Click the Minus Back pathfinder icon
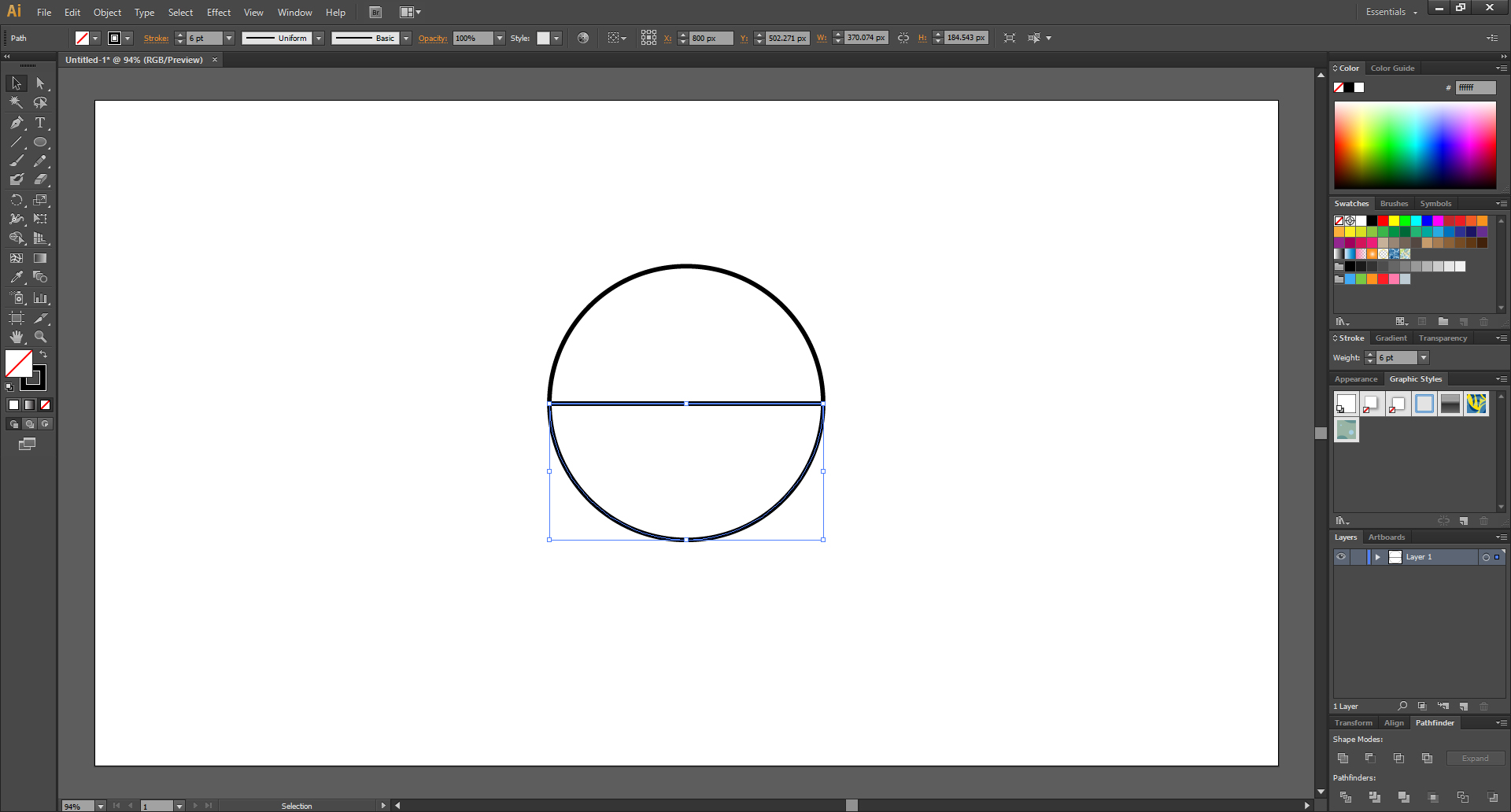This screenshot has width=1511, height=812. (1492, 797)
